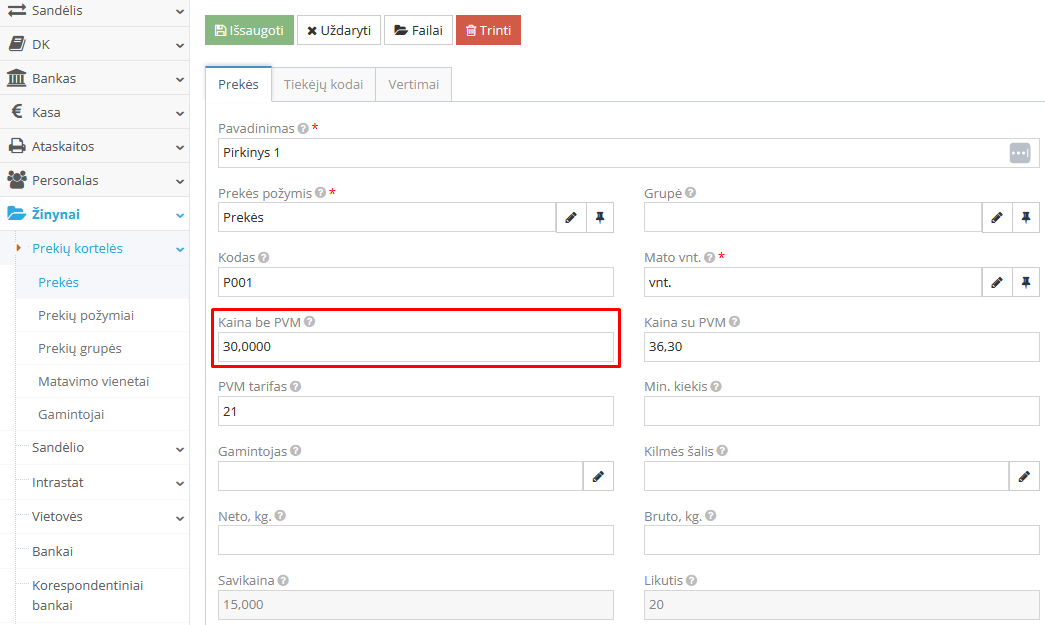Open the Vertimai tab
The image size is (1045, 625).
[x=413, y=85]
